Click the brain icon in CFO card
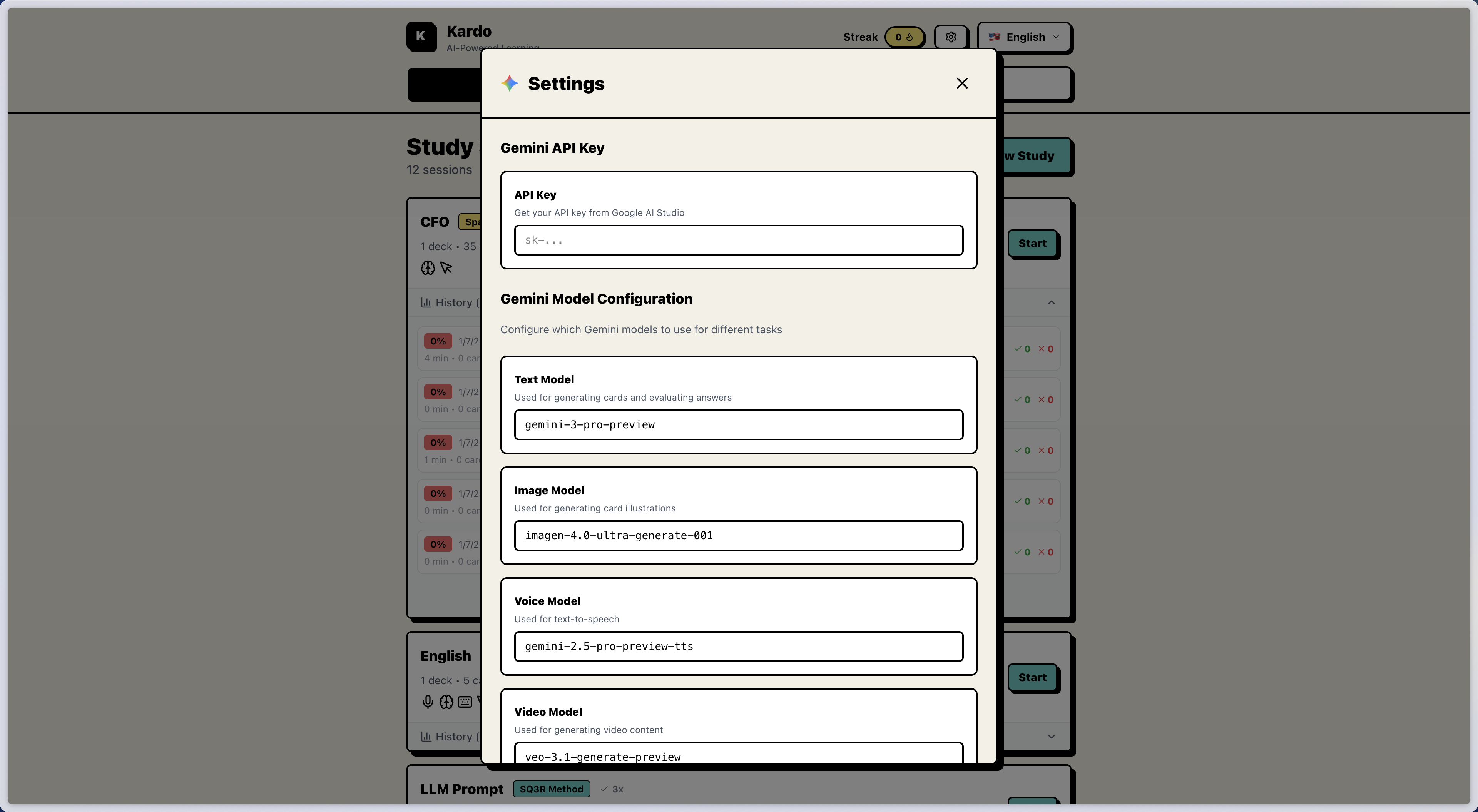 point(428,268)
